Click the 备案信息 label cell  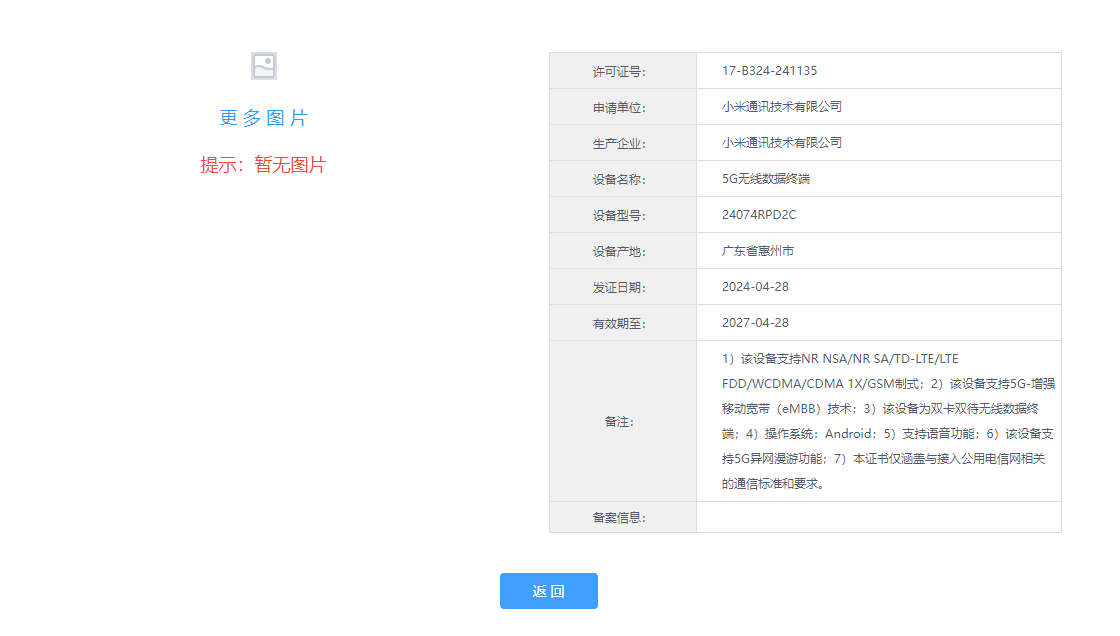pos(623,517)
